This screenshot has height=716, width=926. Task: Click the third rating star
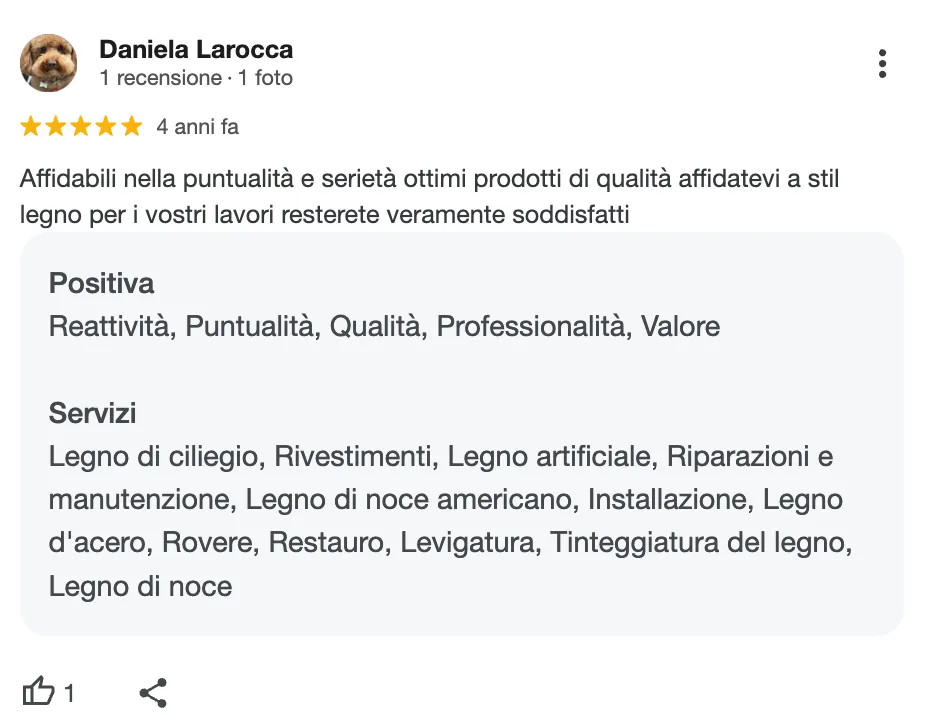pyautogui.click(x=81, y=127)
